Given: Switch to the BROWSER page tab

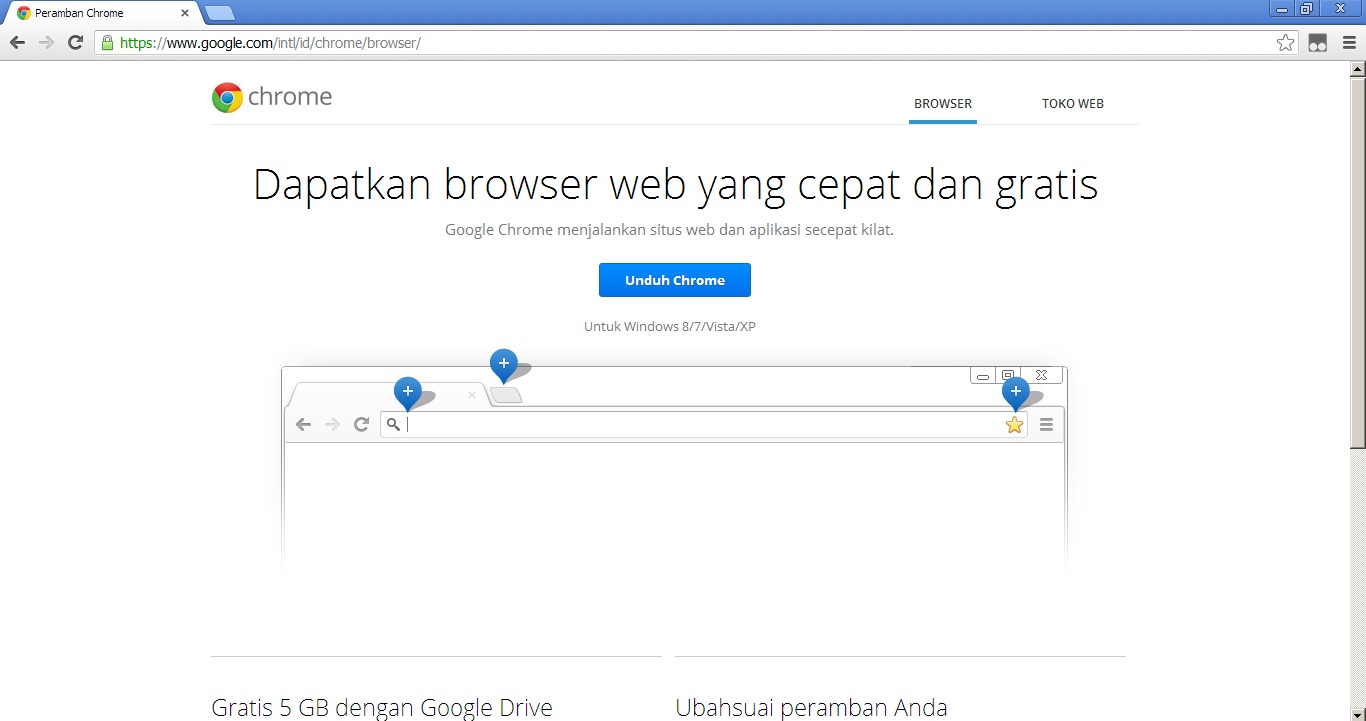Looking at the screenshot, I should point(943,104).
